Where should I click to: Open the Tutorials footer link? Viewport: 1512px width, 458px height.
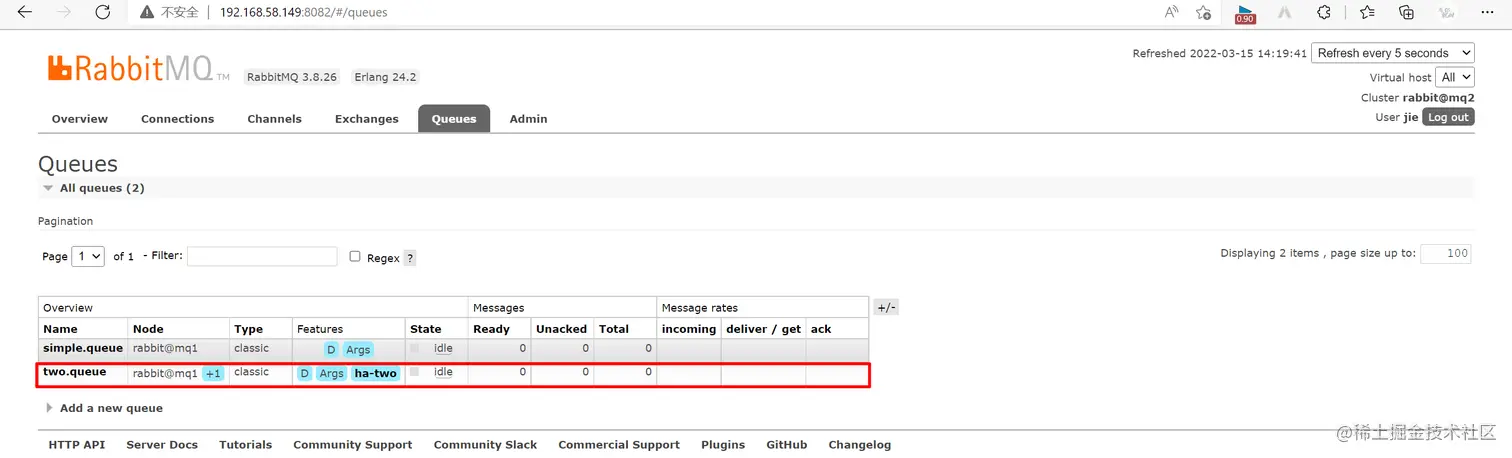pyautogui.click(x=245, y=445)
